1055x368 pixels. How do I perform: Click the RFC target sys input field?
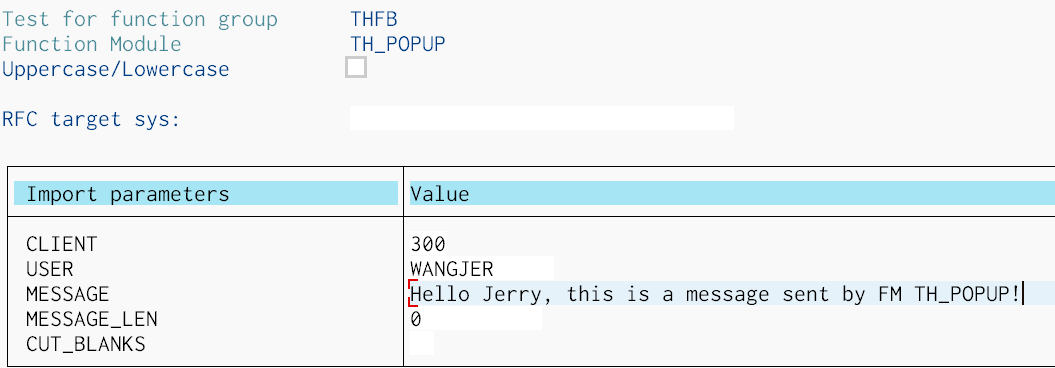pos(542,118)
